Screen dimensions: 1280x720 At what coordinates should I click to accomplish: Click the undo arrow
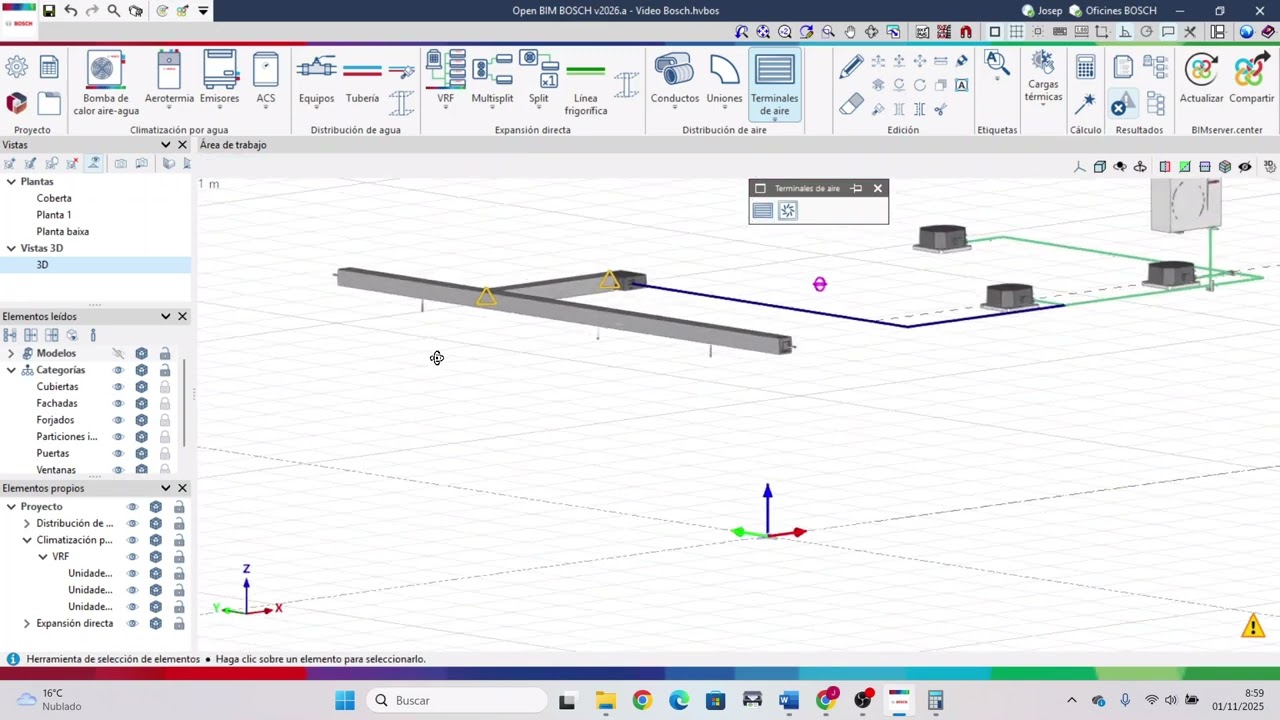click(x=70, y=11)
